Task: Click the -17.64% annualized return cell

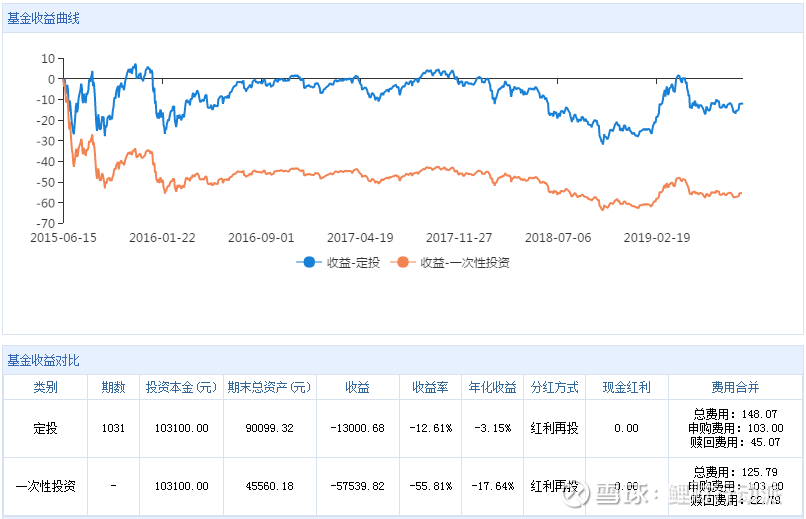Action: pos(492,486)
